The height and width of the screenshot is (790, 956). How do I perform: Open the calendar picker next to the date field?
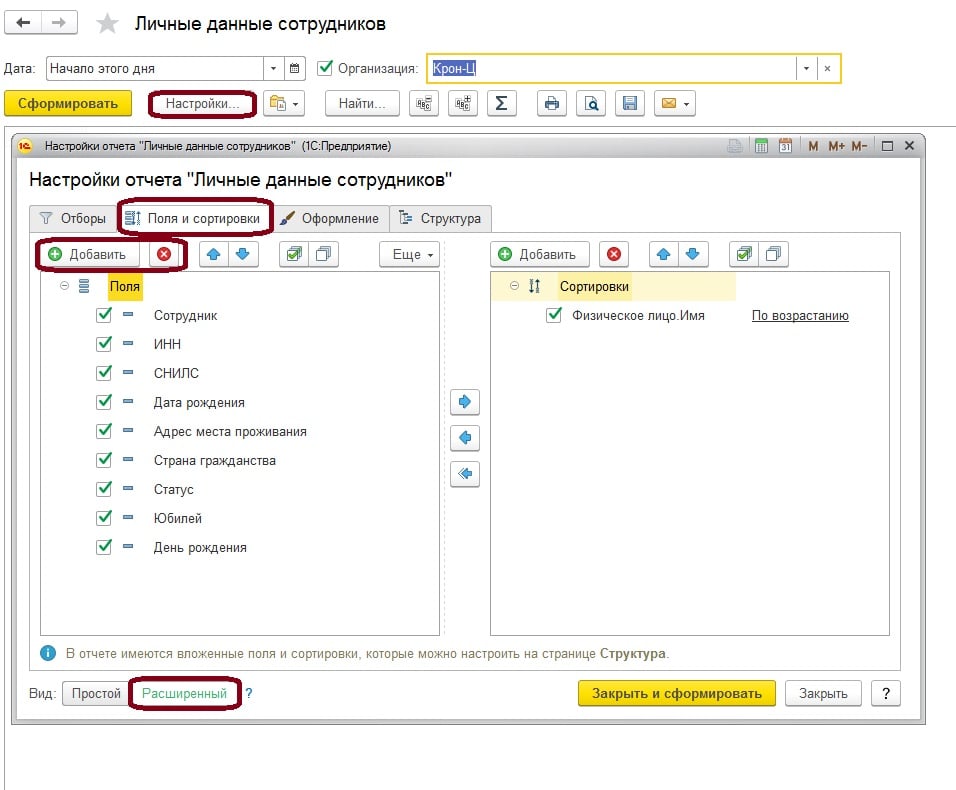294,68
